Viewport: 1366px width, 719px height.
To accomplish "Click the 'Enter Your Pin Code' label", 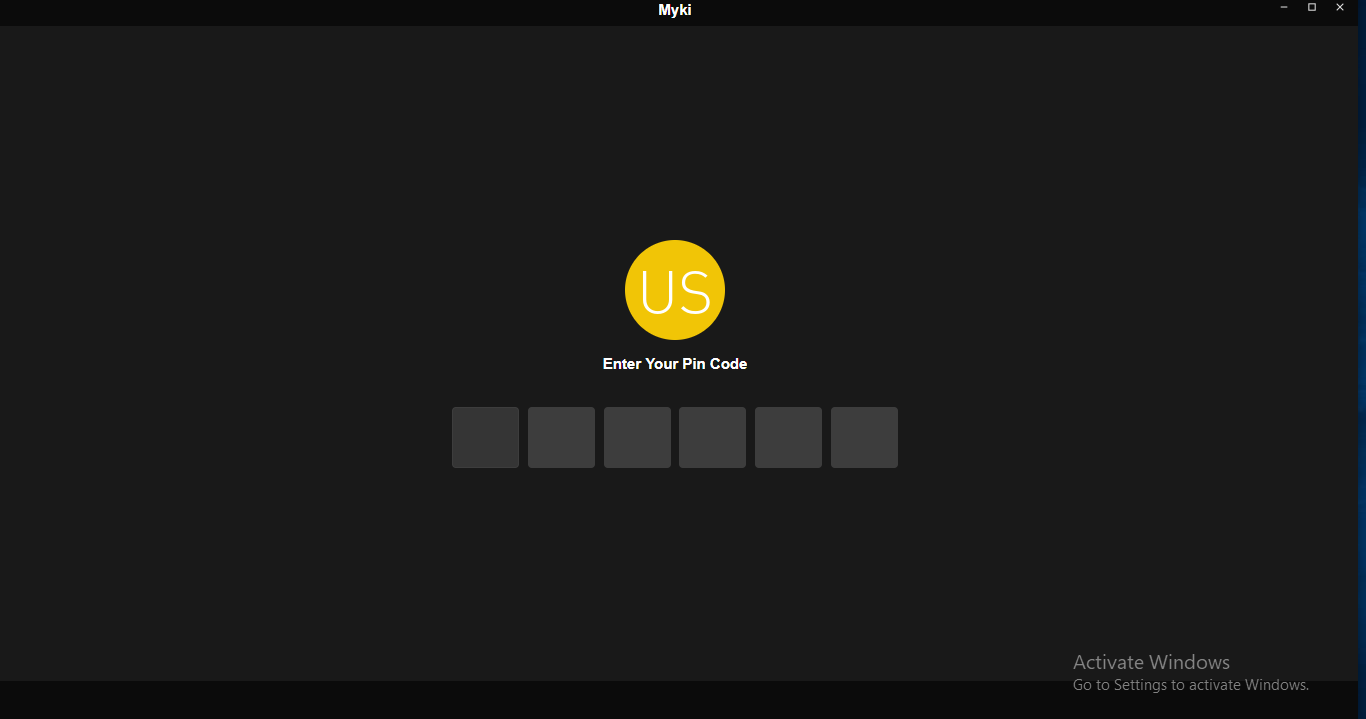I will click(x=675, y=364).
